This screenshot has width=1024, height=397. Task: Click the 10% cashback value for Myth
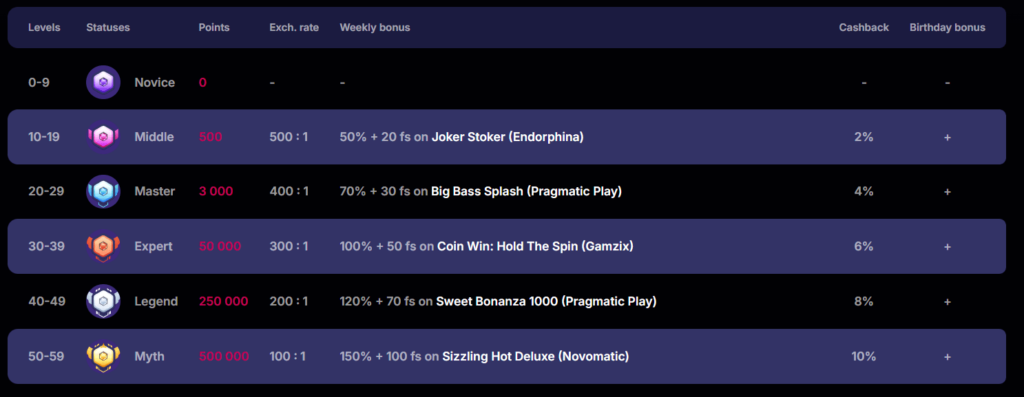point(863,357)
